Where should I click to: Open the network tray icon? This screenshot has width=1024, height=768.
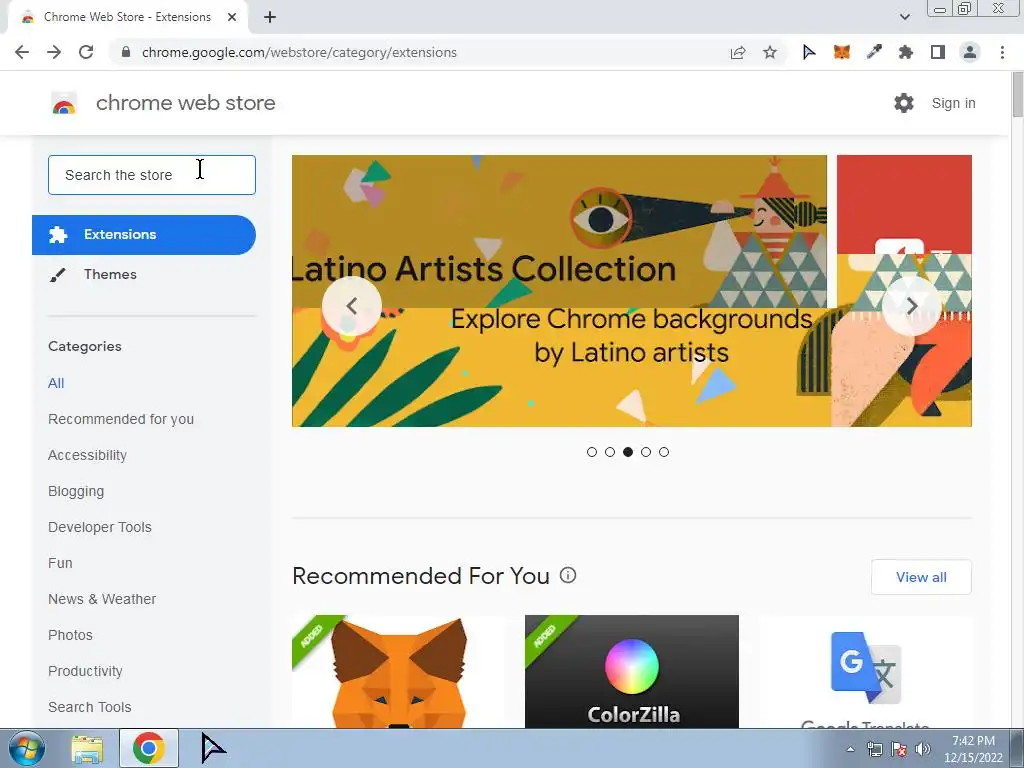tap(874, 749)
